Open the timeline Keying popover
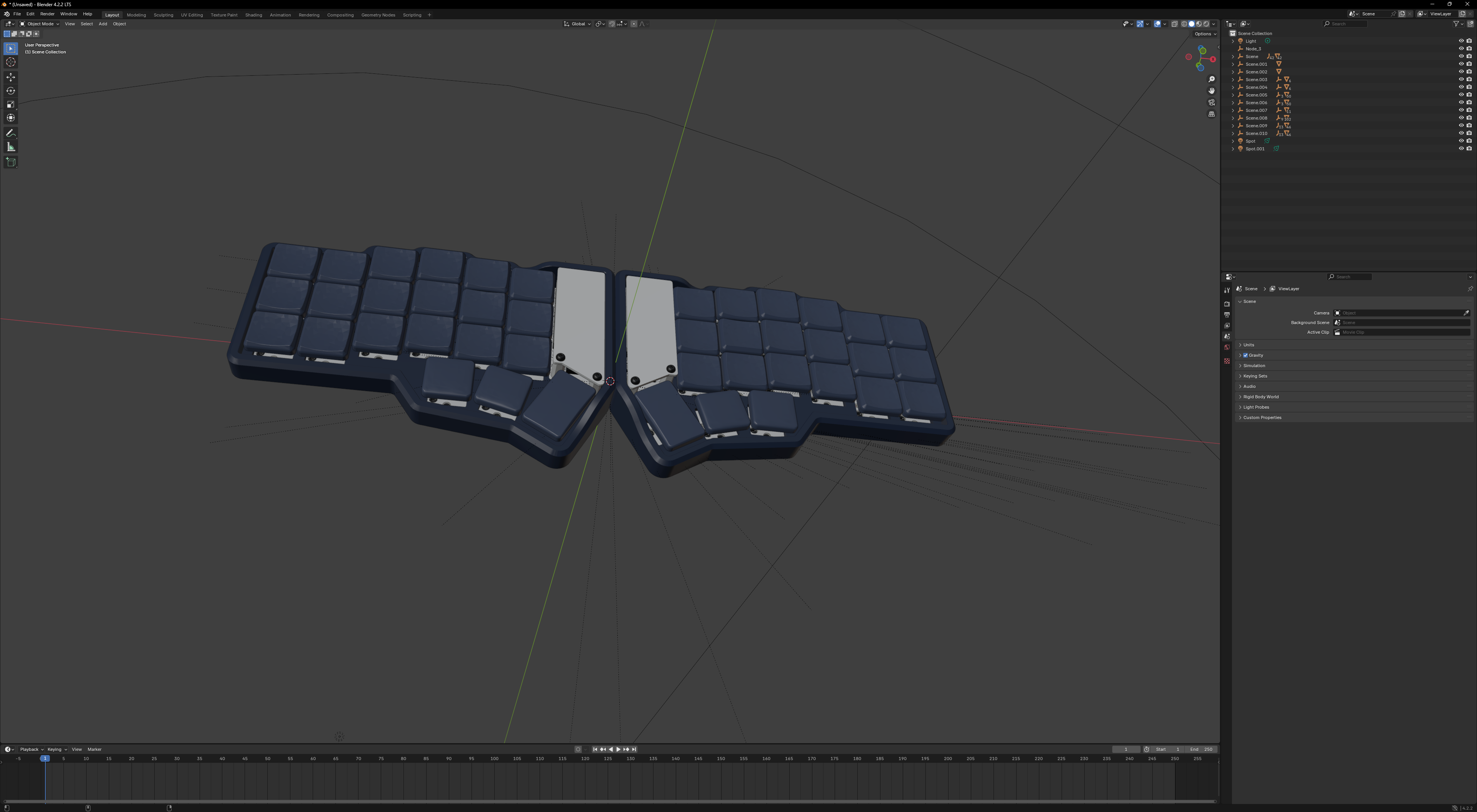The height and width of the screenshot is (812, 1477). click(x=57, y=750)
